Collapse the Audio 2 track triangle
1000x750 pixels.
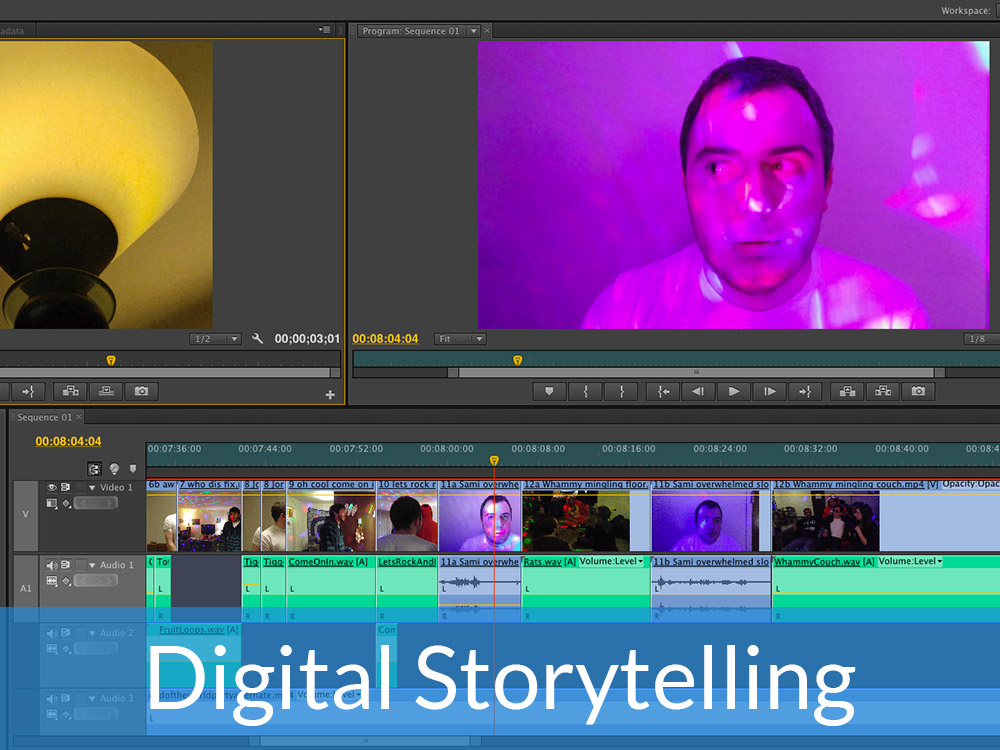click(92, 633)
